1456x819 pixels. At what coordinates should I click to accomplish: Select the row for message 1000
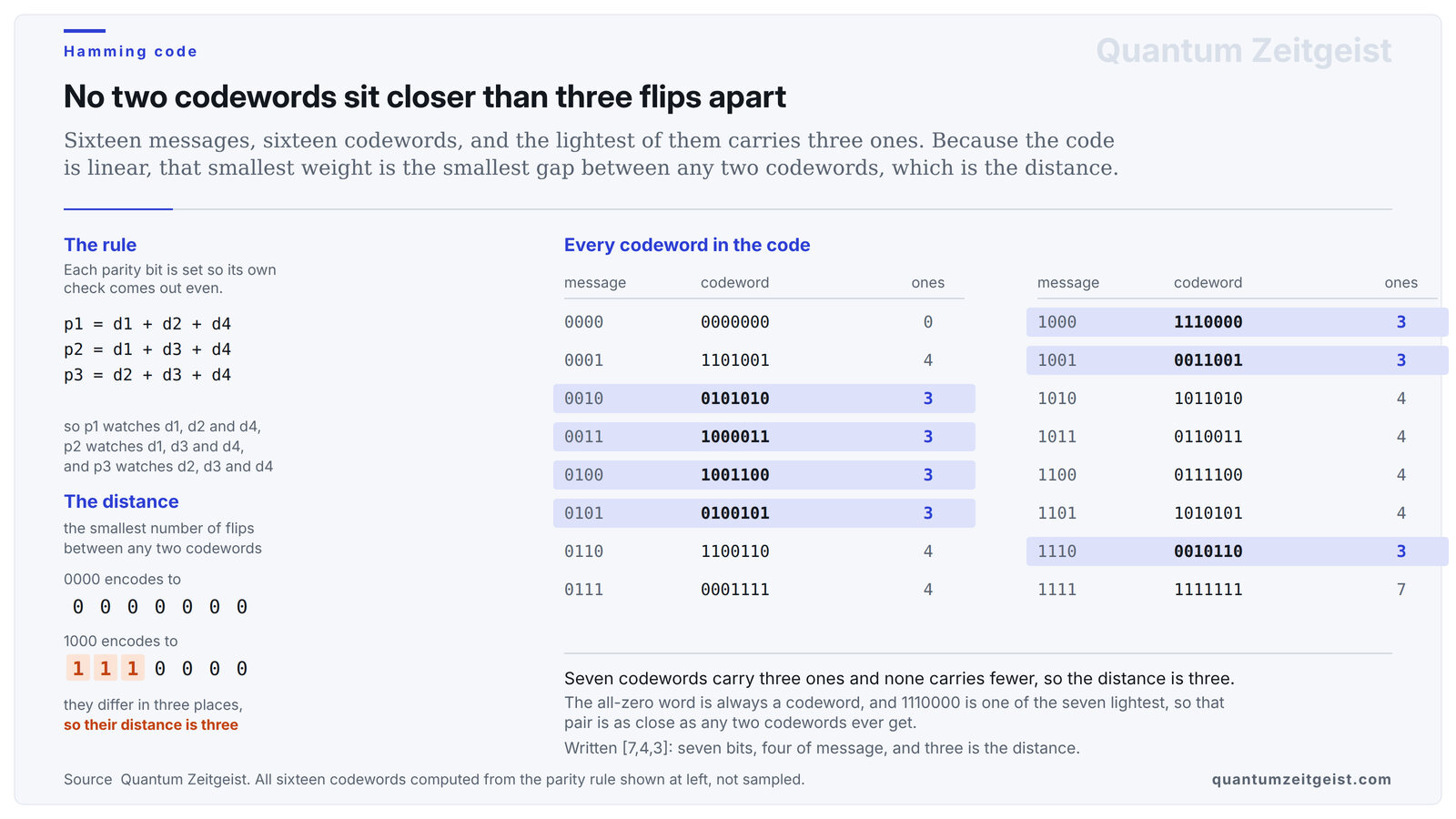pyautogui.click(x=1238, y=322)
